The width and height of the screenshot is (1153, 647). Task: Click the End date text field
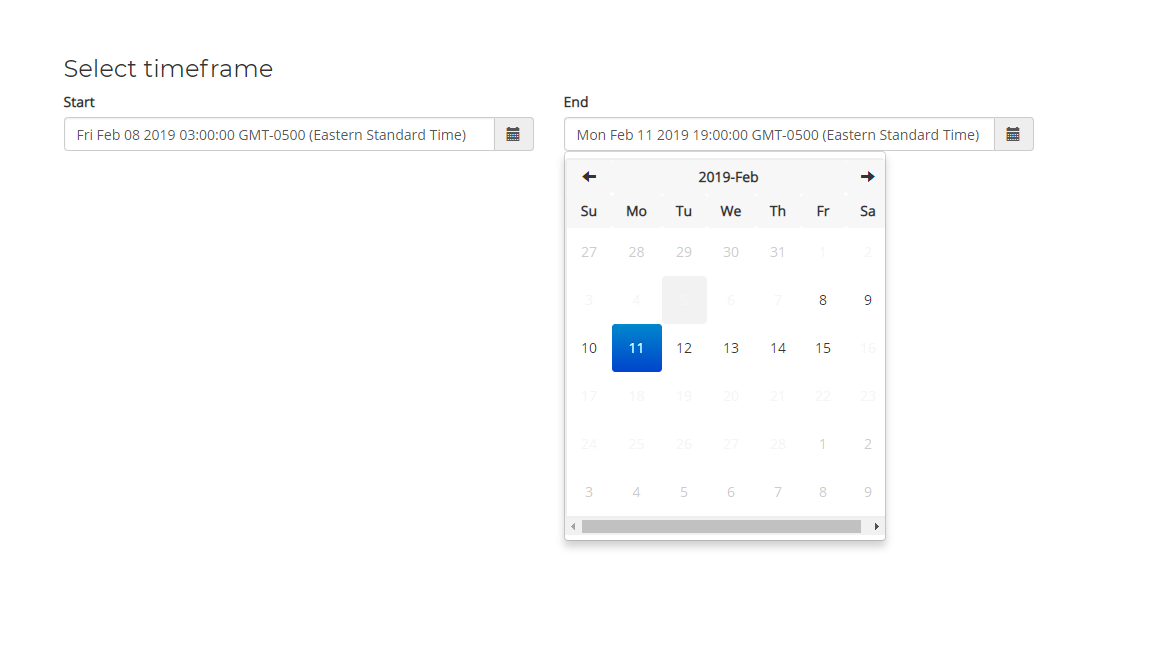tap(779, 134)
